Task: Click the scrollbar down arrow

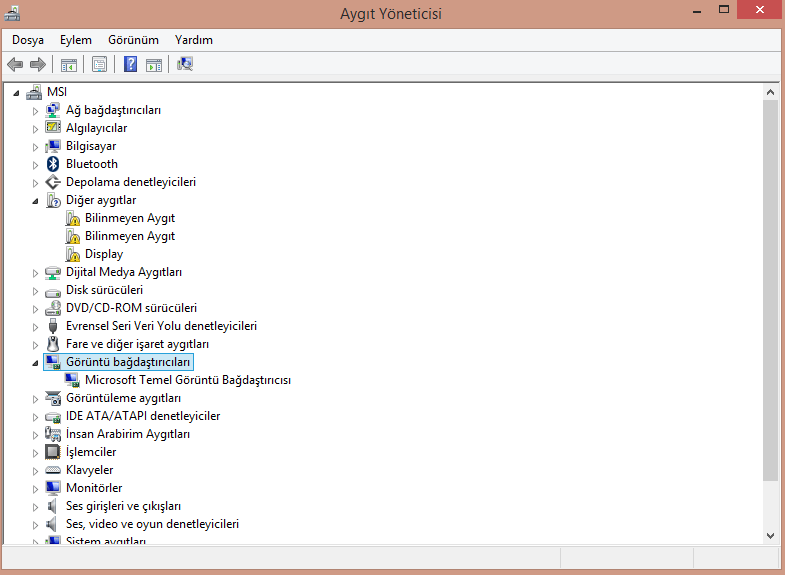Action: pyautogui.click(x=770, y=536)
